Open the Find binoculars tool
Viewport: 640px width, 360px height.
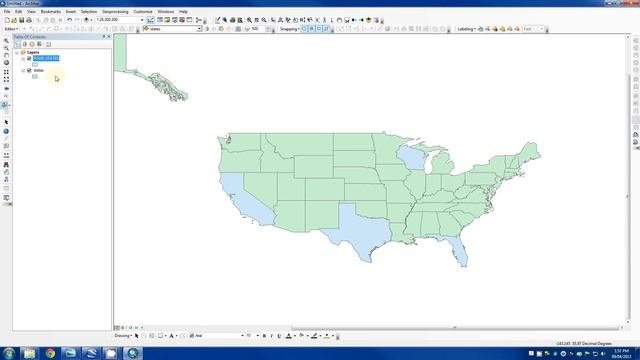click(6, 164)
